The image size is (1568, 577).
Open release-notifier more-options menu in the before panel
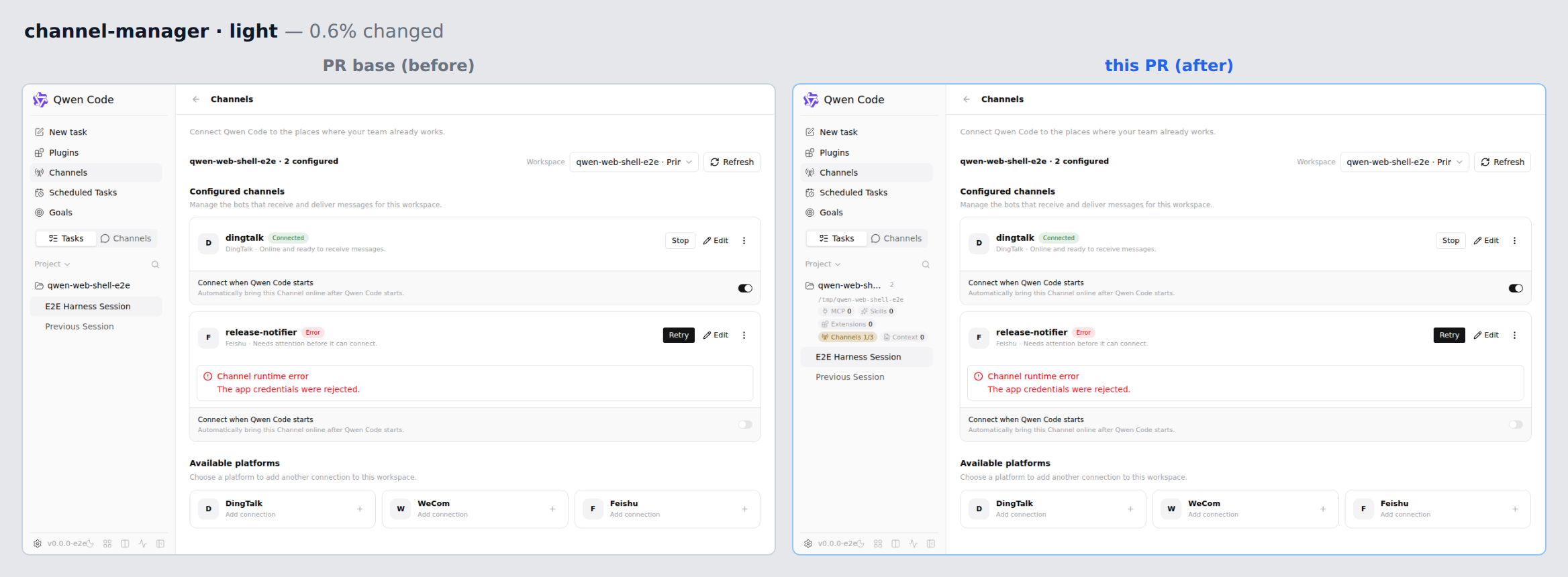tap(744, 335)
